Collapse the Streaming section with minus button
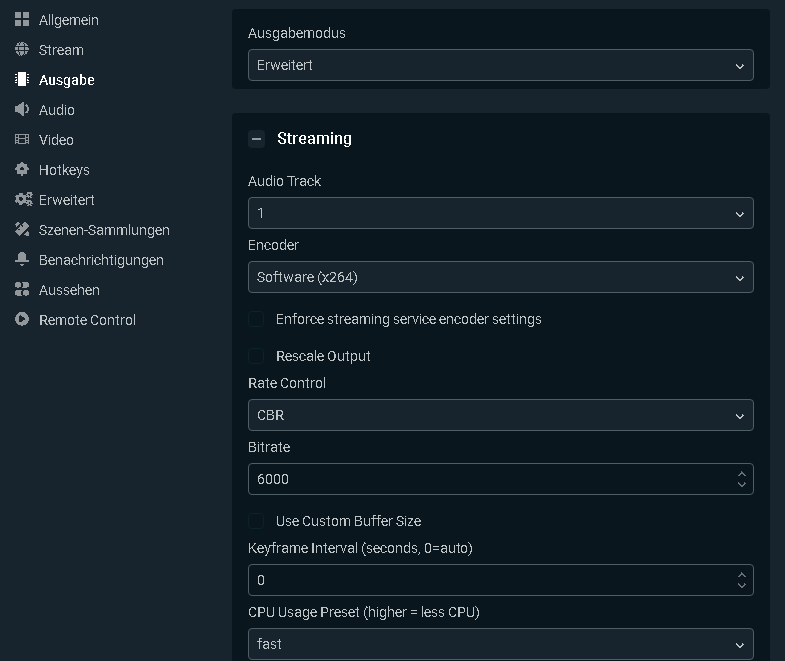 coord(257,139)
